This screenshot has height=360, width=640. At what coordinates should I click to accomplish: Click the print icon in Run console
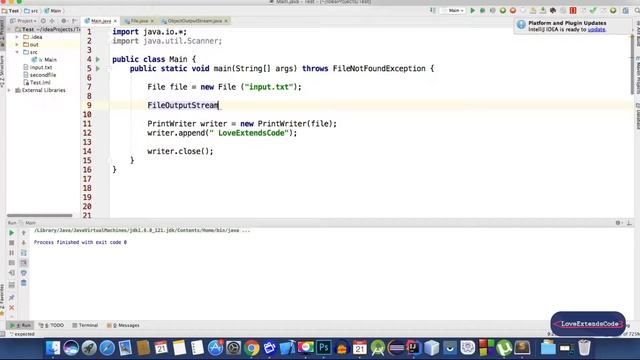point(24,273)
